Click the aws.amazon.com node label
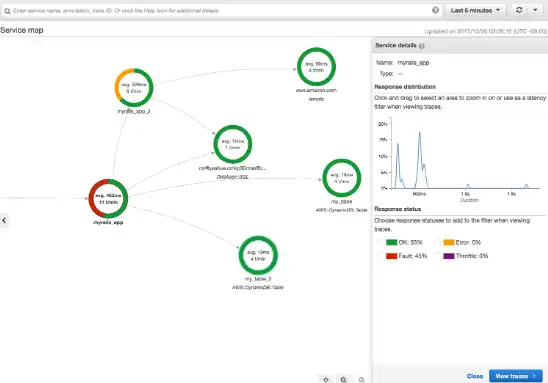 coord(316,90)
